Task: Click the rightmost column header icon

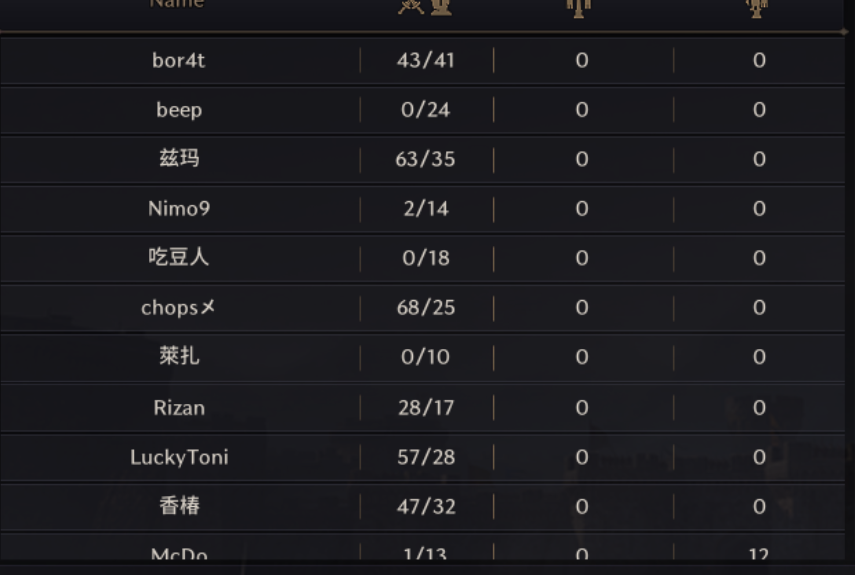Action: [757, 8]
